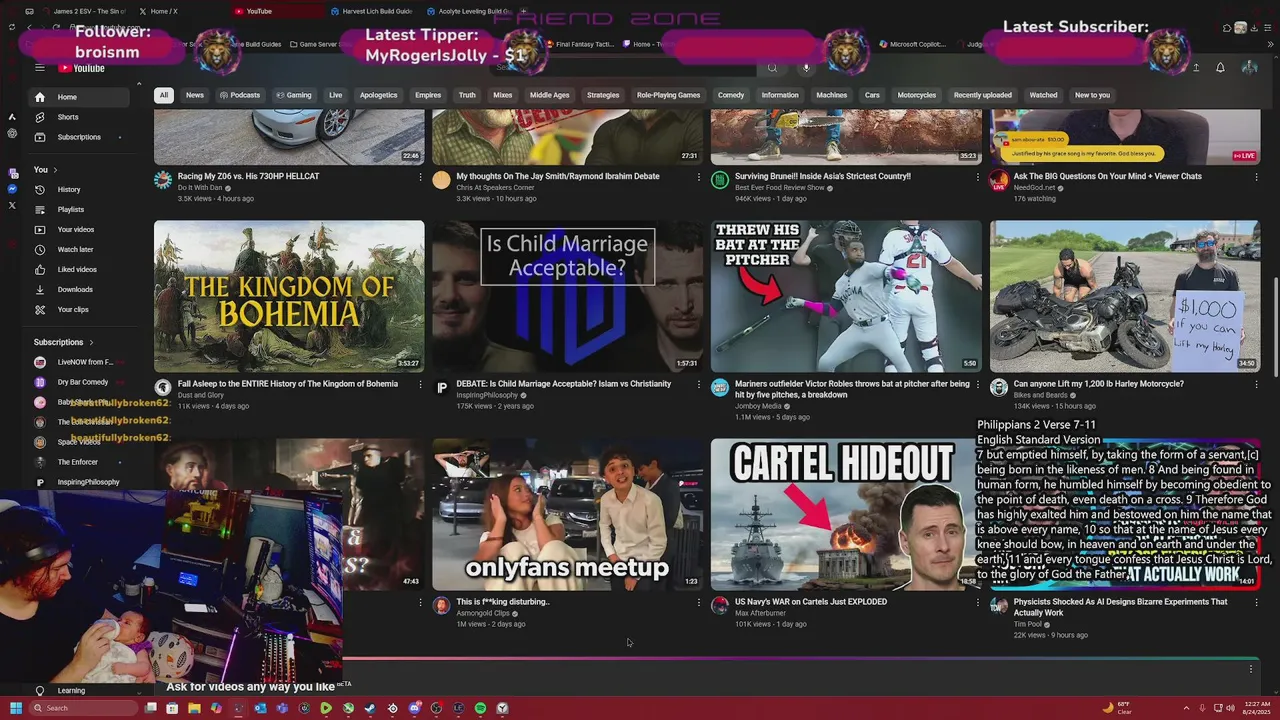Open the Create upload icon in the YouTube header
Viewport: 1280px width, 720px height.
[1195, 68]
